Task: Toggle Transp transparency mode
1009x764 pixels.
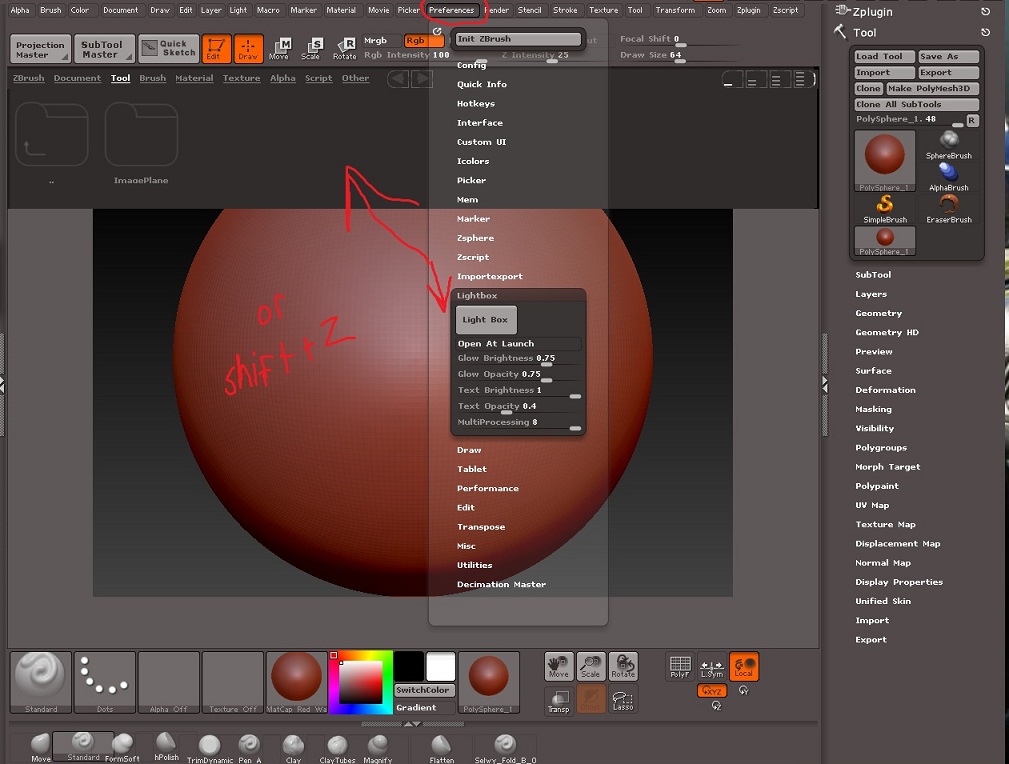Action: [559, 700]
